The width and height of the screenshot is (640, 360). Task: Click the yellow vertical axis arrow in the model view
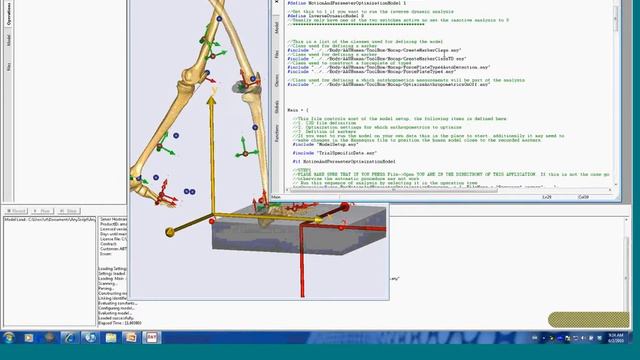211,155
